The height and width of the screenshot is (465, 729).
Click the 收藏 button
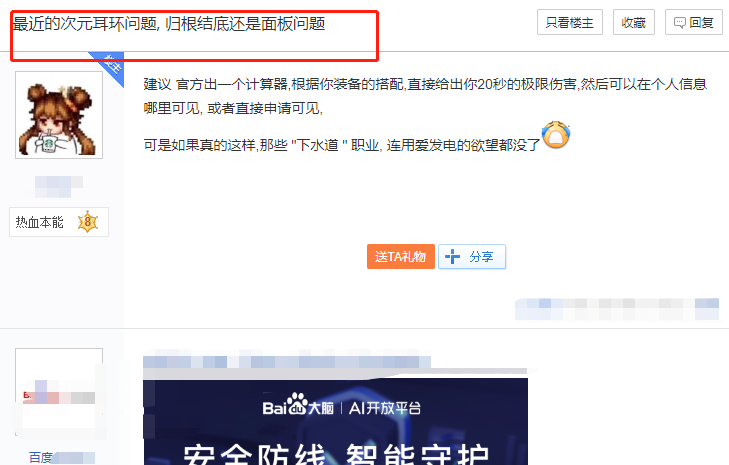(x=634, y=22)
